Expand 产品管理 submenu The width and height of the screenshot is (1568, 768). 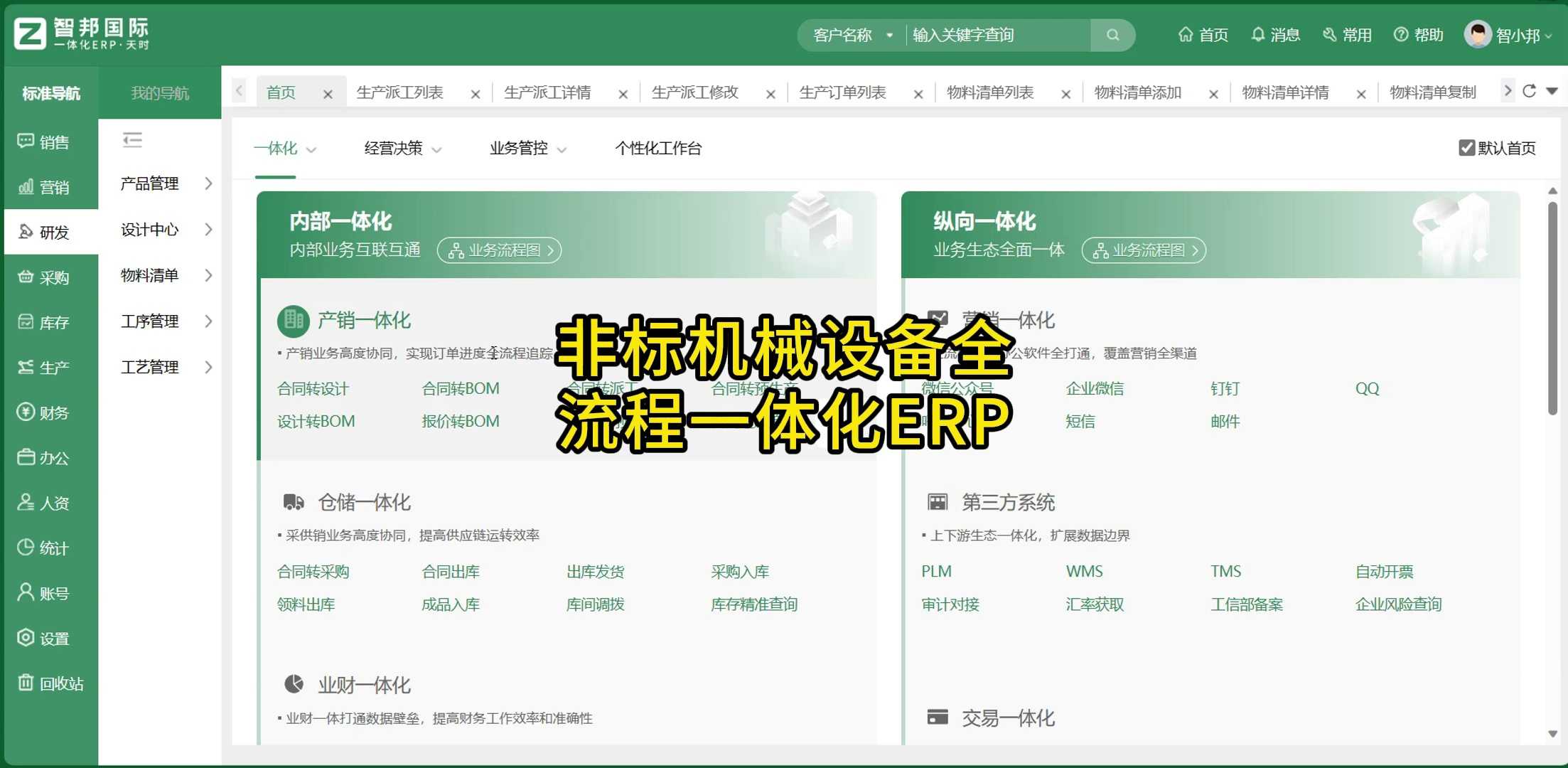[x=167, y=183]
